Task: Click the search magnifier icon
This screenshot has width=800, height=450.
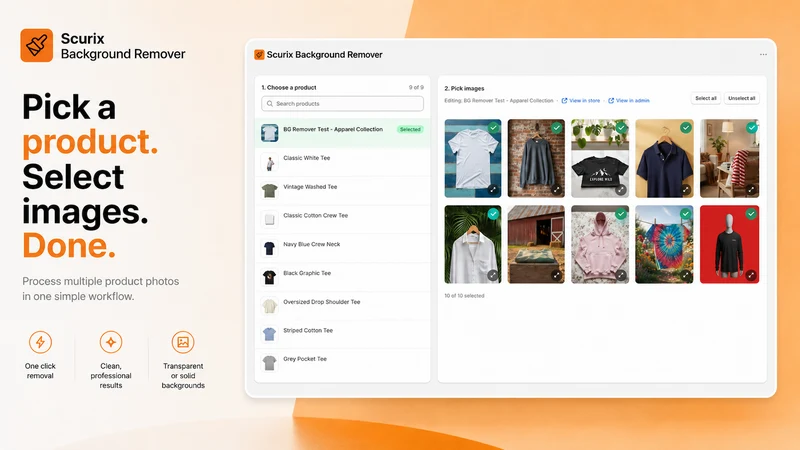Action: [x=270, y=104]
